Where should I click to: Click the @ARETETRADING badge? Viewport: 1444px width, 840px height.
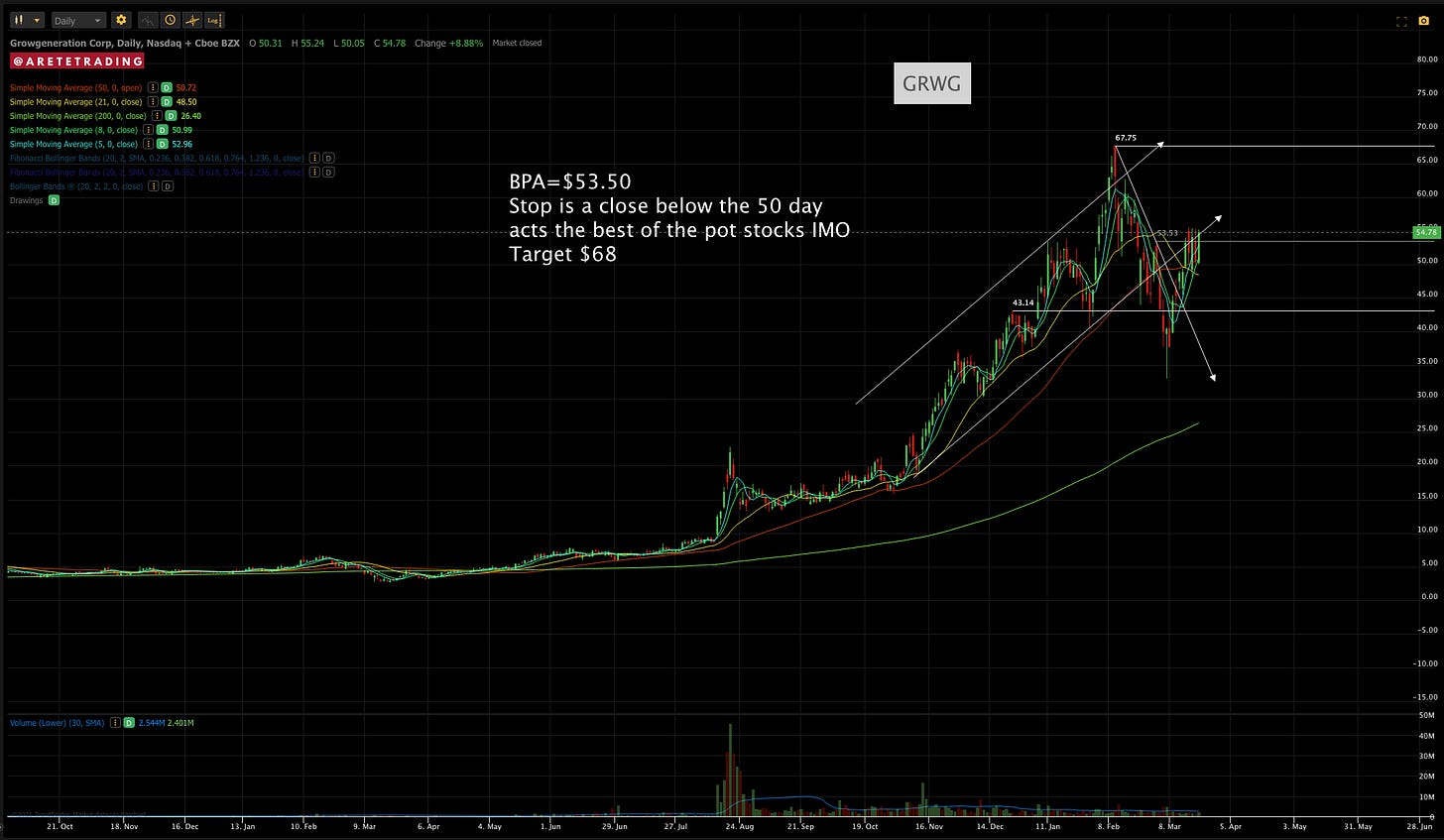click(77, 61)
